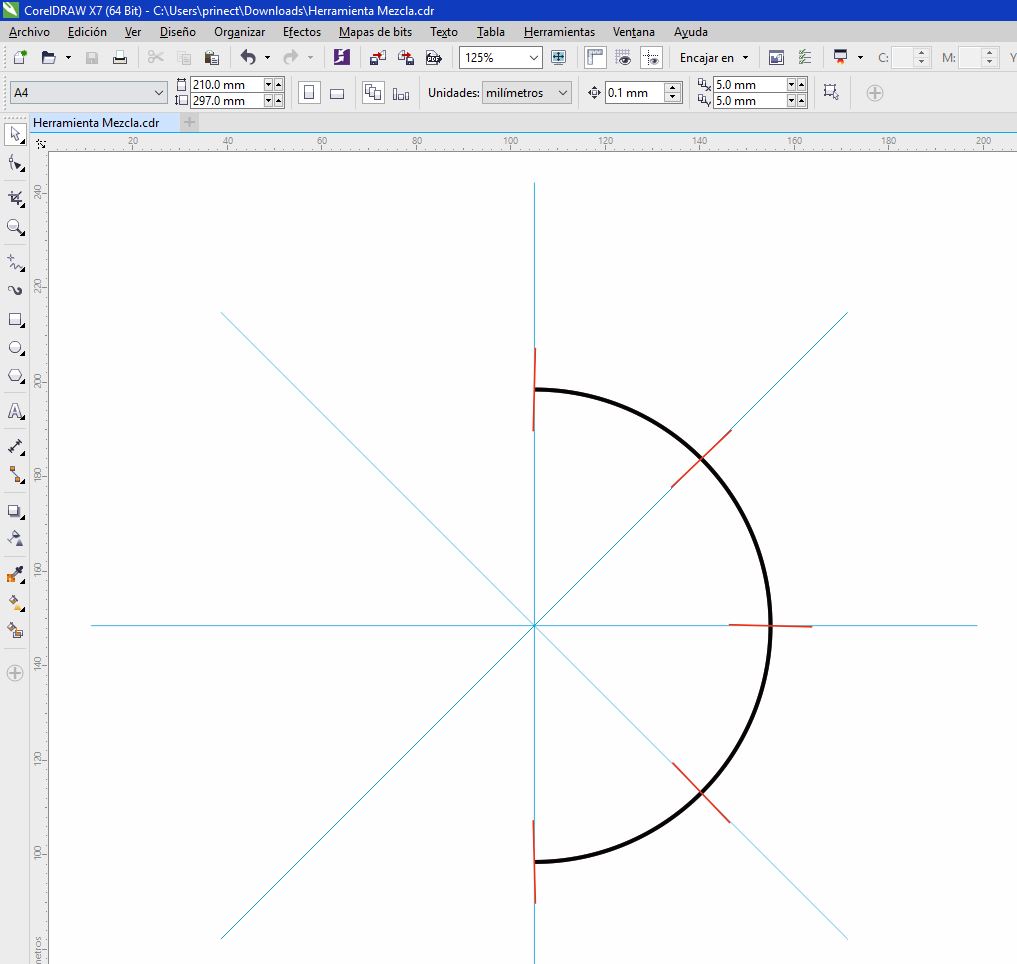Expand the Open file dropdown arrow
This screenshot has width=1017, height=964.
[68, 58]
